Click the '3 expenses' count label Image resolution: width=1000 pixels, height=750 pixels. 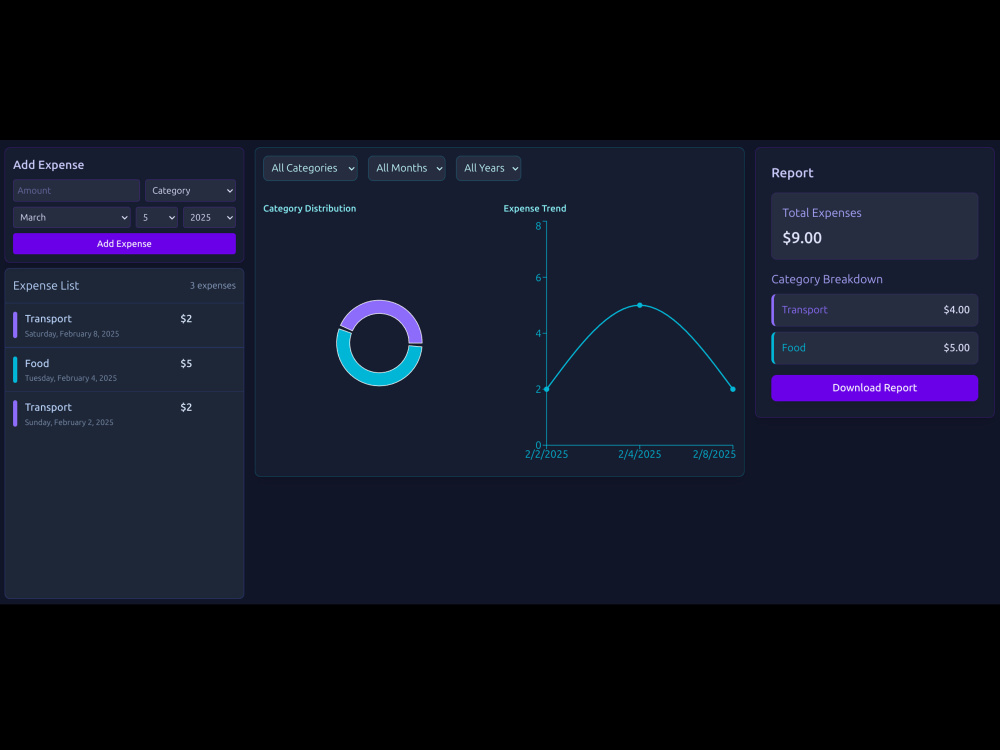(x=212, y=286)
